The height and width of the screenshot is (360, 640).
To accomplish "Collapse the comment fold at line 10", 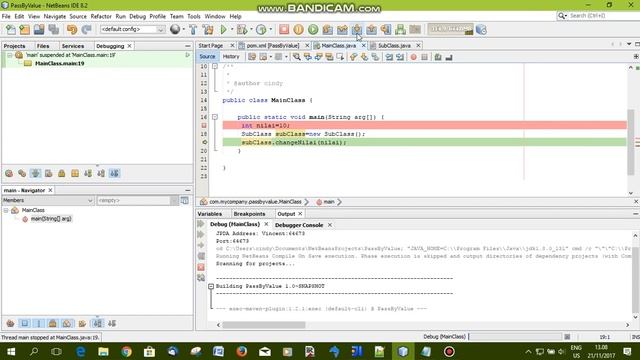I will pyautogui.click(x=215, y=66).
